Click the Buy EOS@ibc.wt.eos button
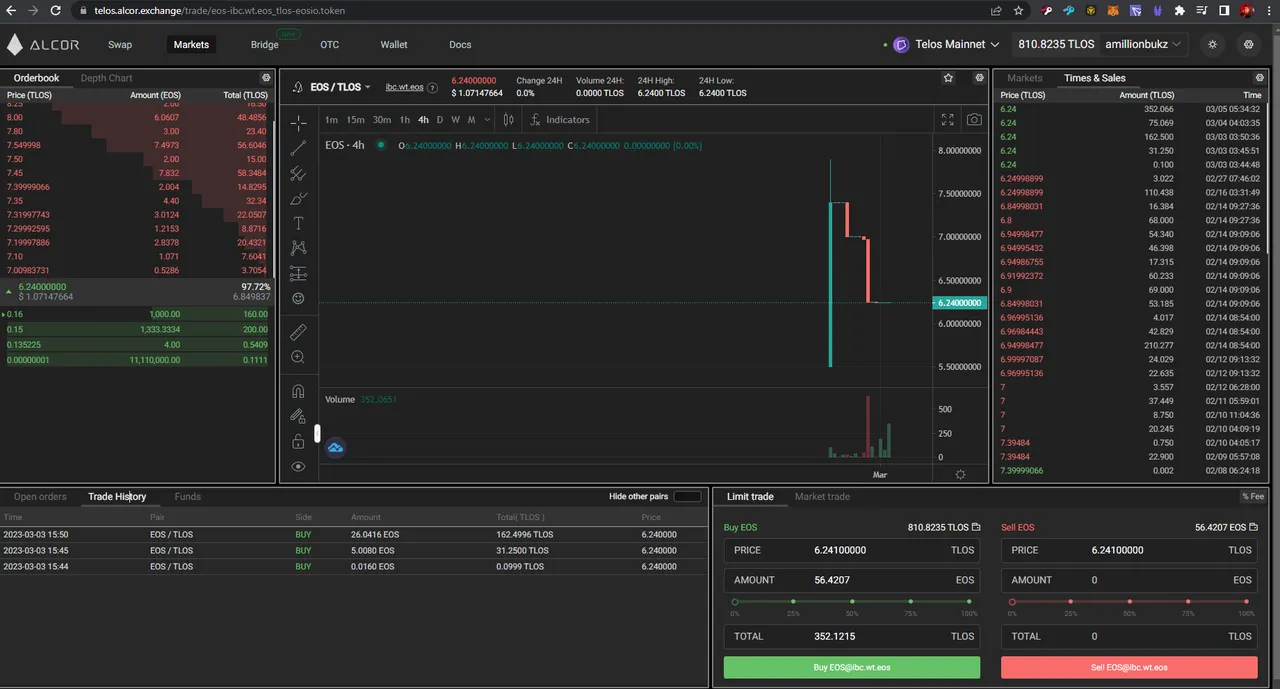Viewport: 1280px width, 689px height. (852, 667)
